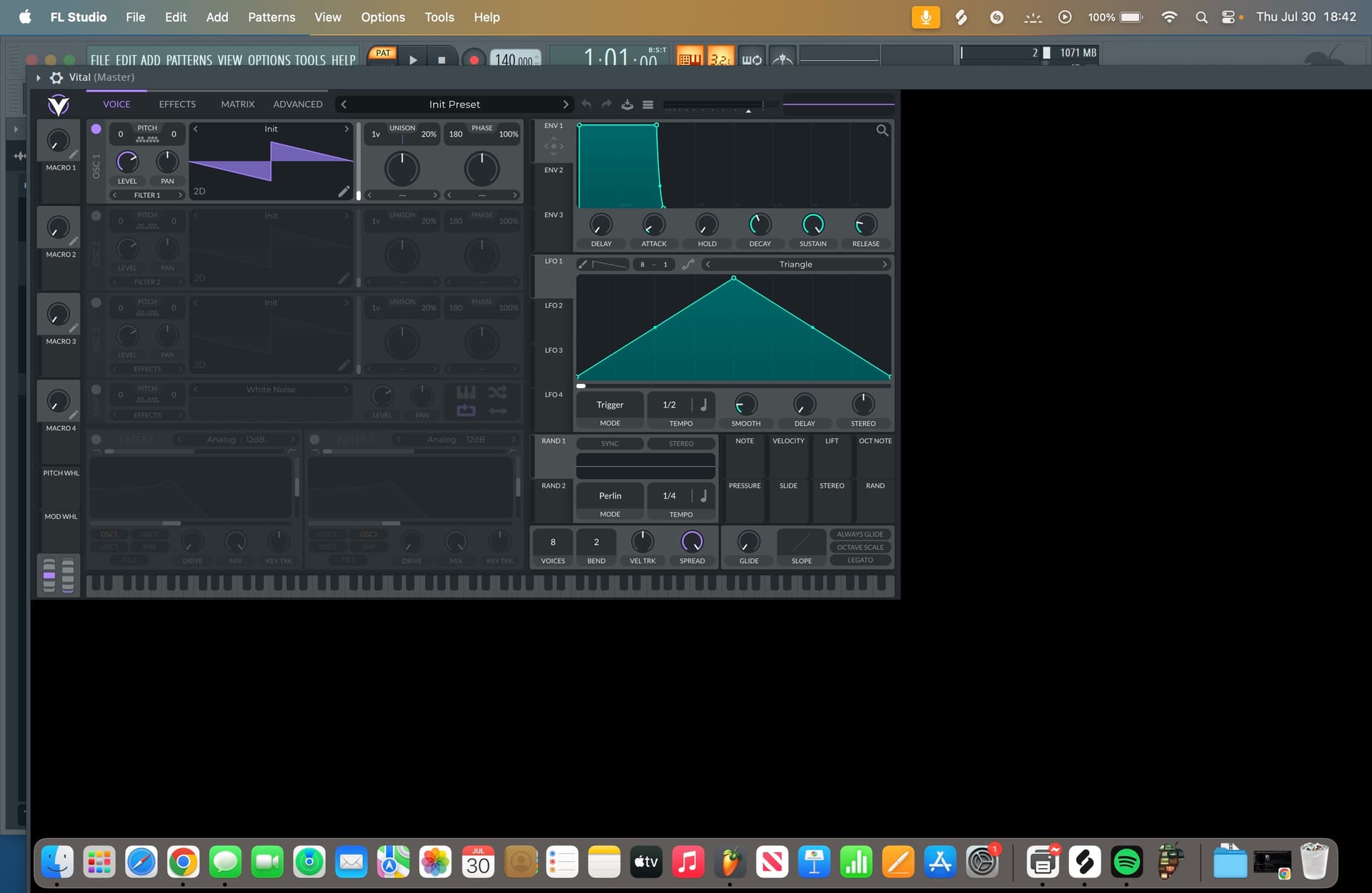
Task: Click OSC 1 wavetable edit pencil icon
Action: click(344, 191)
